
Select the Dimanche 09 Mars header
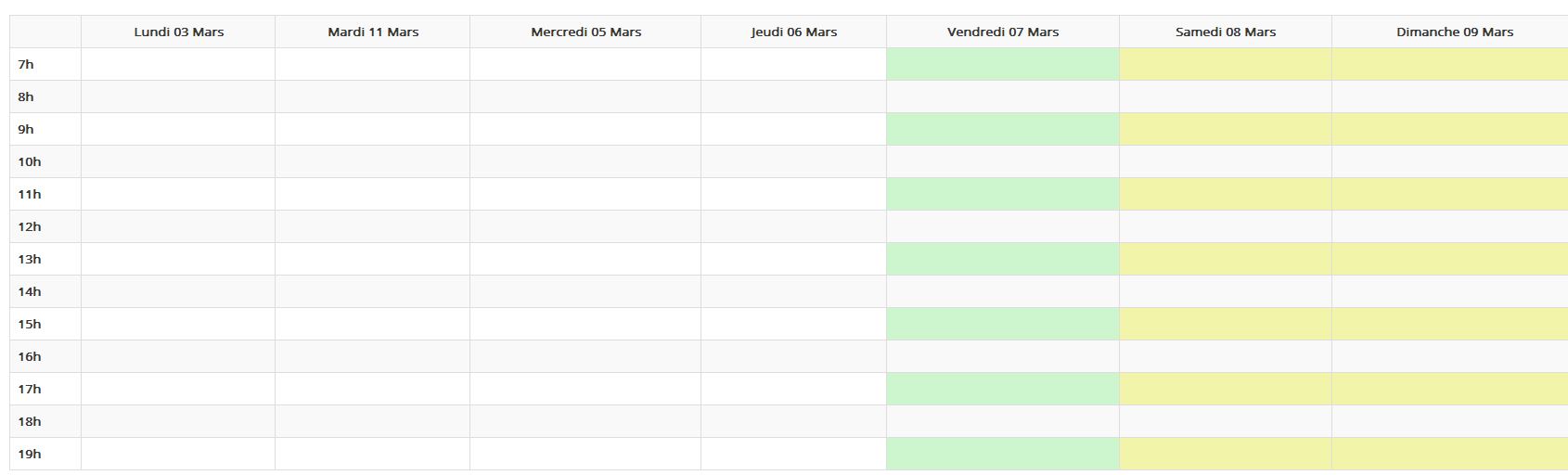tap(1450, 32)
